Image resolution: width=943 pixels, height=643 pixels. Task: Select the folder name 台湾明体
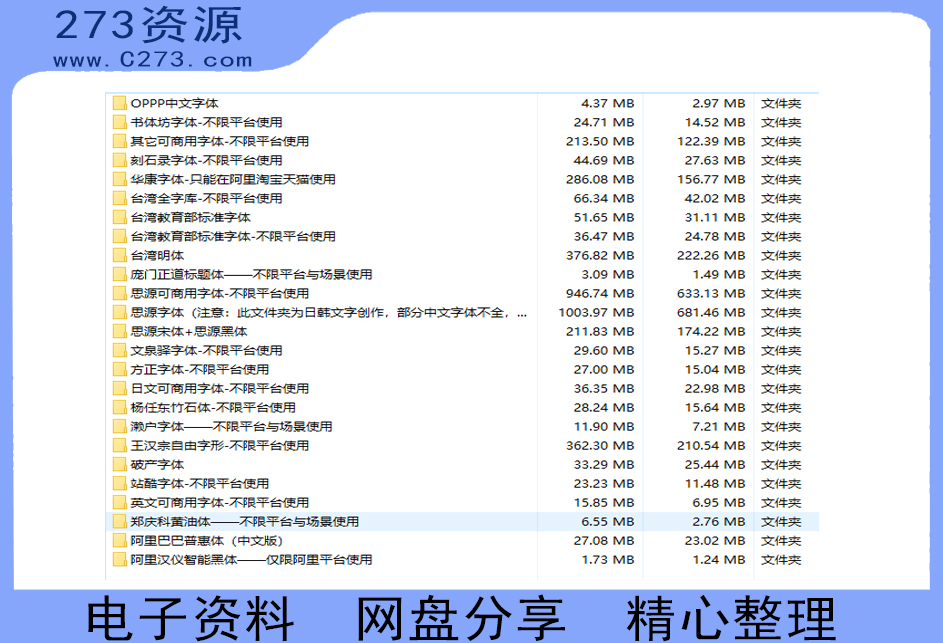coord(157,255)
